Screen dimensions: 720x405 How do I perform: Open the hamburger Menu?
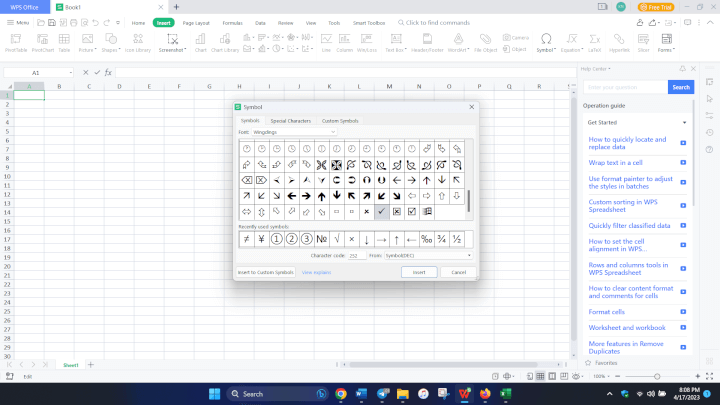point(18,22)
